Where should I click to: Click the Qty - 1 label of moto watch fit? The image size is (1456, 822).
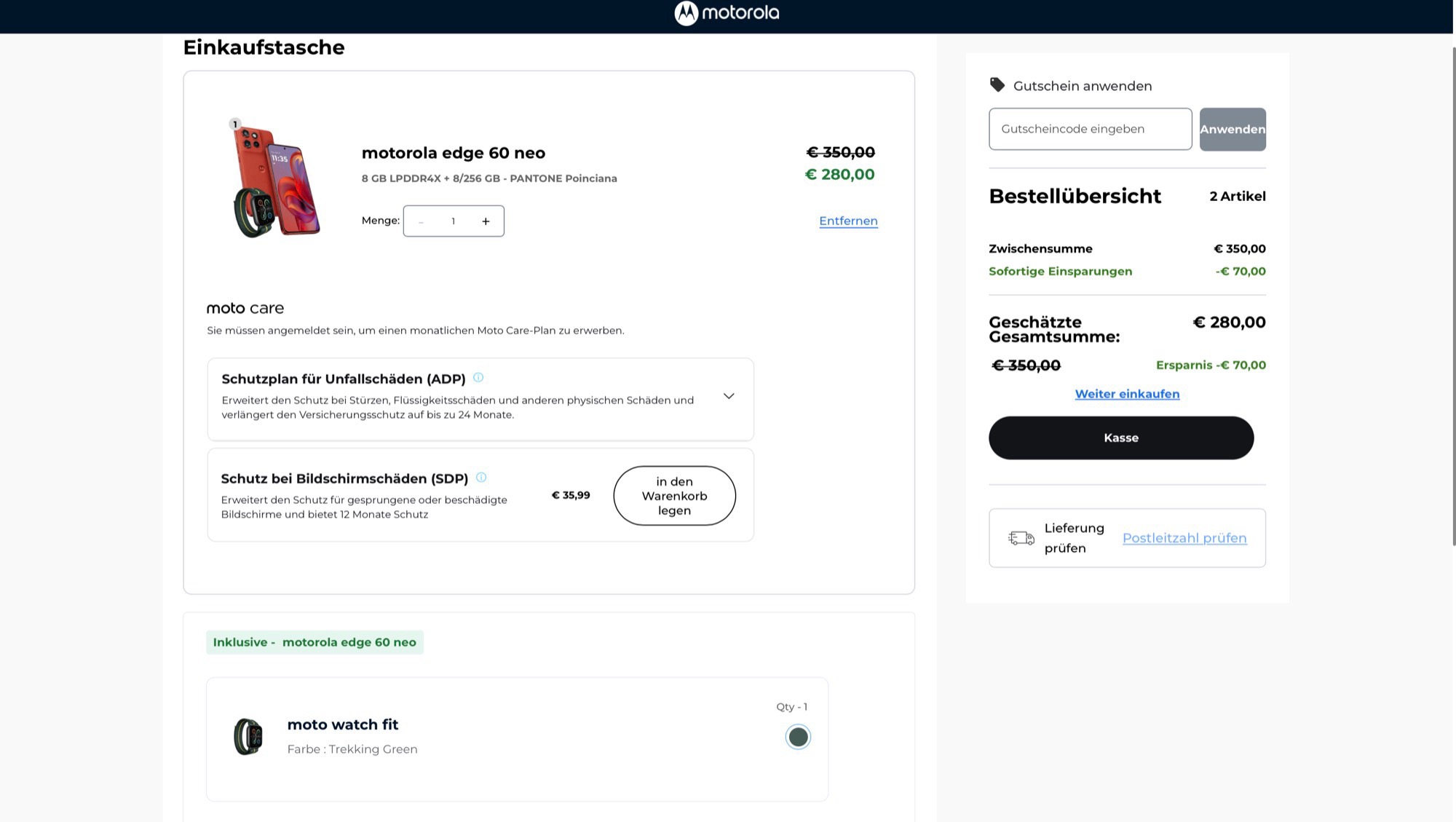pyautogui.click(x=791, y=707)
